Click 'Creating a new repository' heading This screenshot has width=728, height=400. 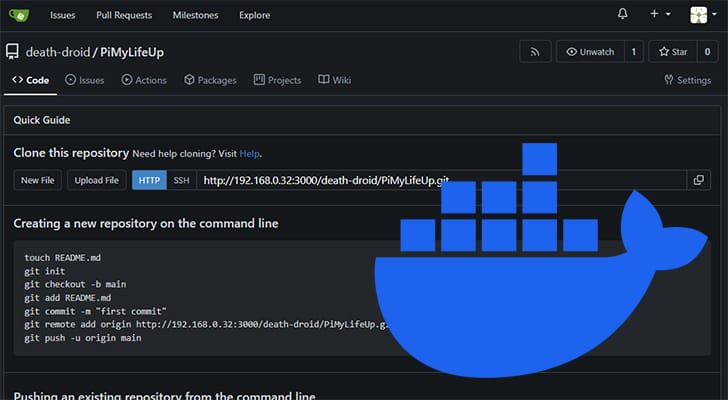tap(146, 223)
